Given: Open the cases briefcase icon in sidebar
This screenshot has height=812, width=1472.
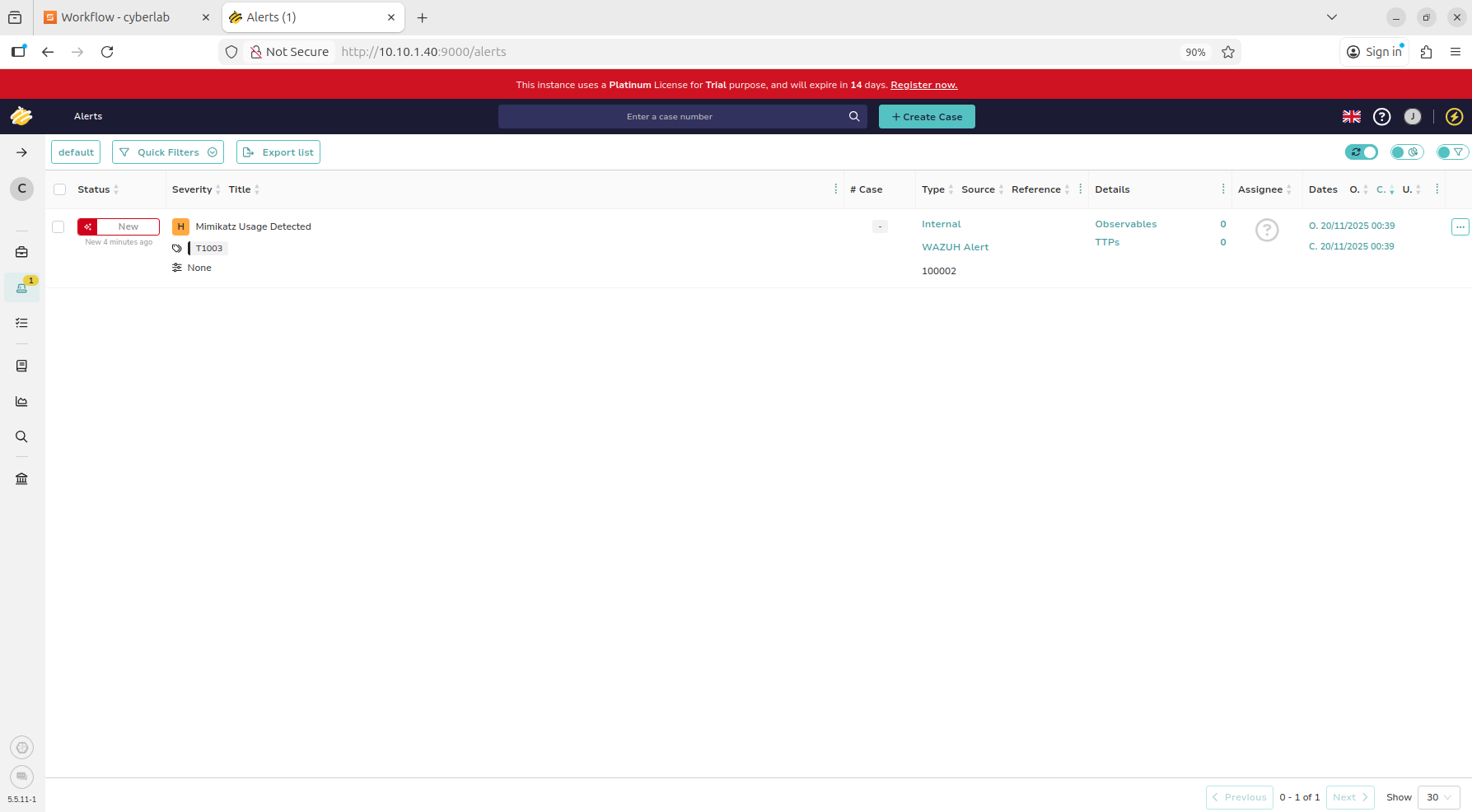Looking at the screenshot, I should tap(21, 252).
